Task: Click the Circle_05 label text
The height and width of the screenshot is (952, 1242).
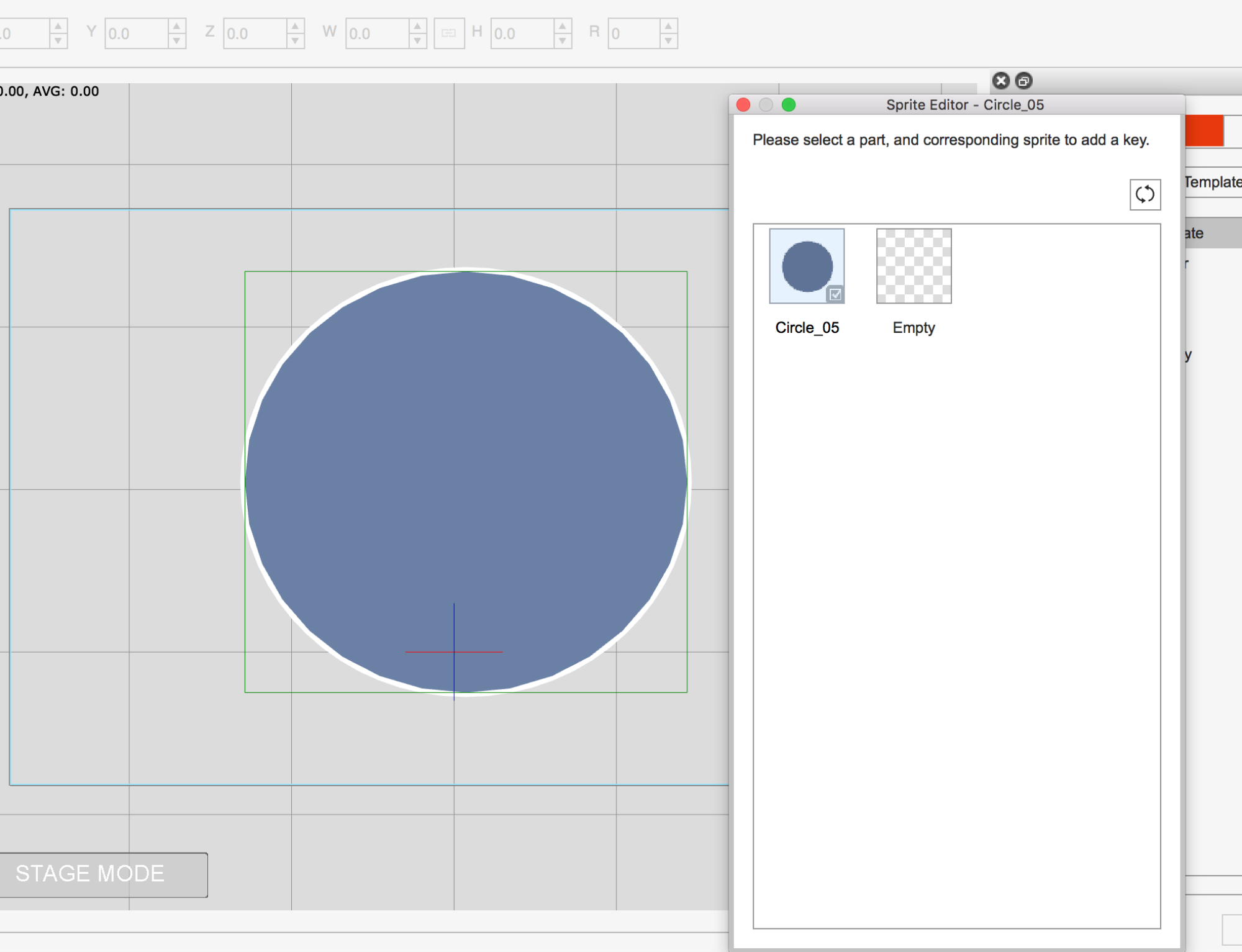Action: [x=807, y=328]
